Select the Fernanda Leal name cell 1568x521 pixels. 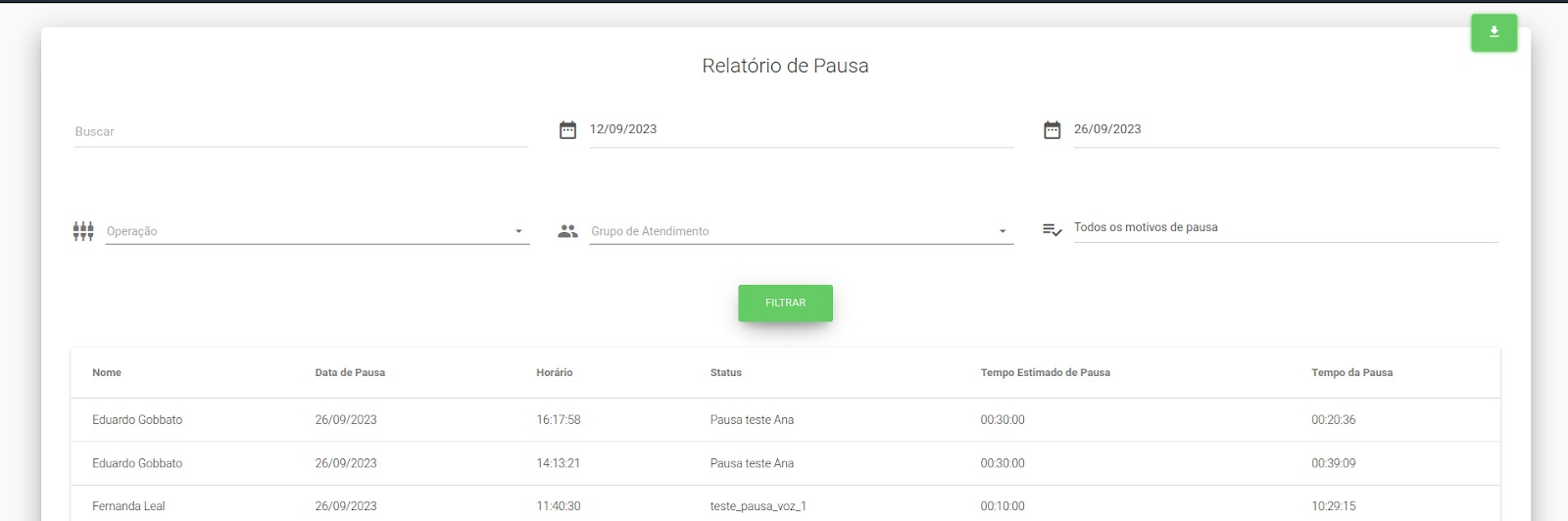128,506
